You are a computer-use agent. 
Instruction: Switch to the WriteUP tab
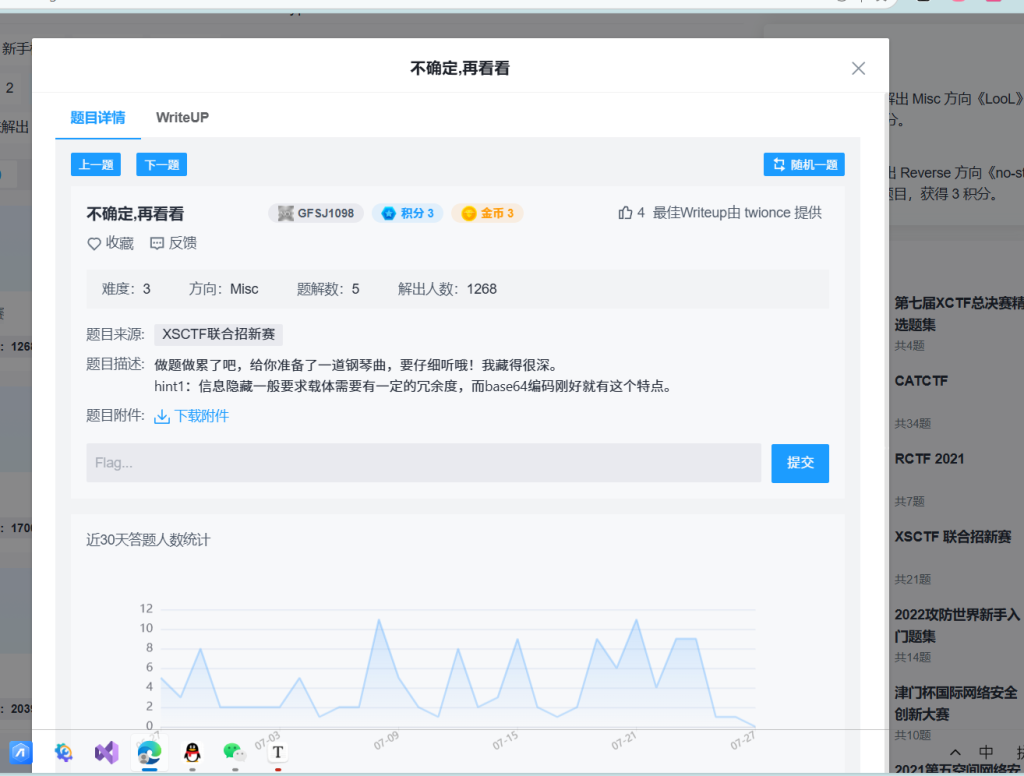pyautogui.click(x=182, y=117)
